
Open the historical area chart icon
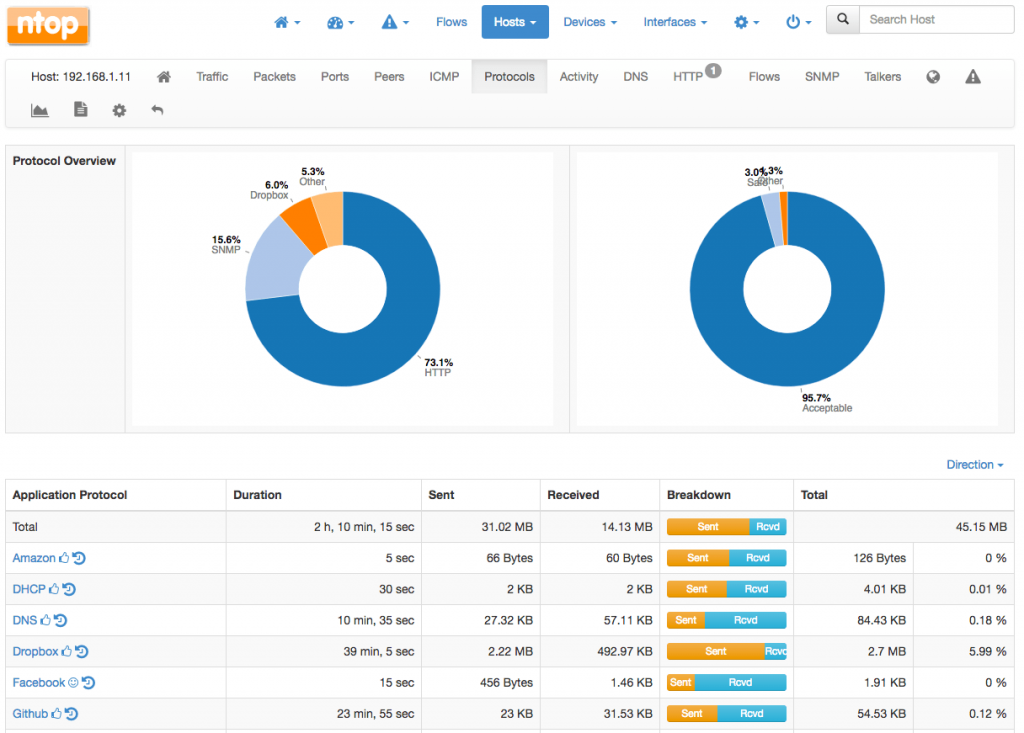40,110
